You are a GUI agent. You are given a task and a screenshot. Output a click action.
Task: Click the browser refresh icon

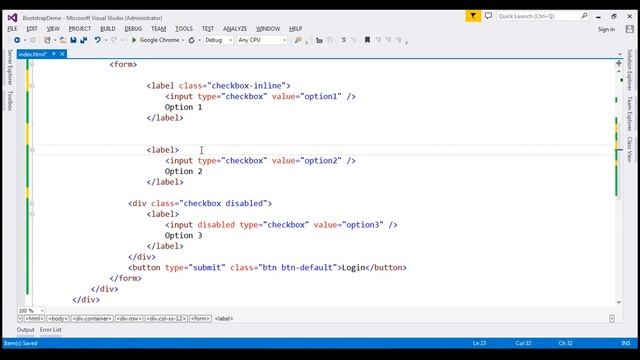tap(191, 40)
